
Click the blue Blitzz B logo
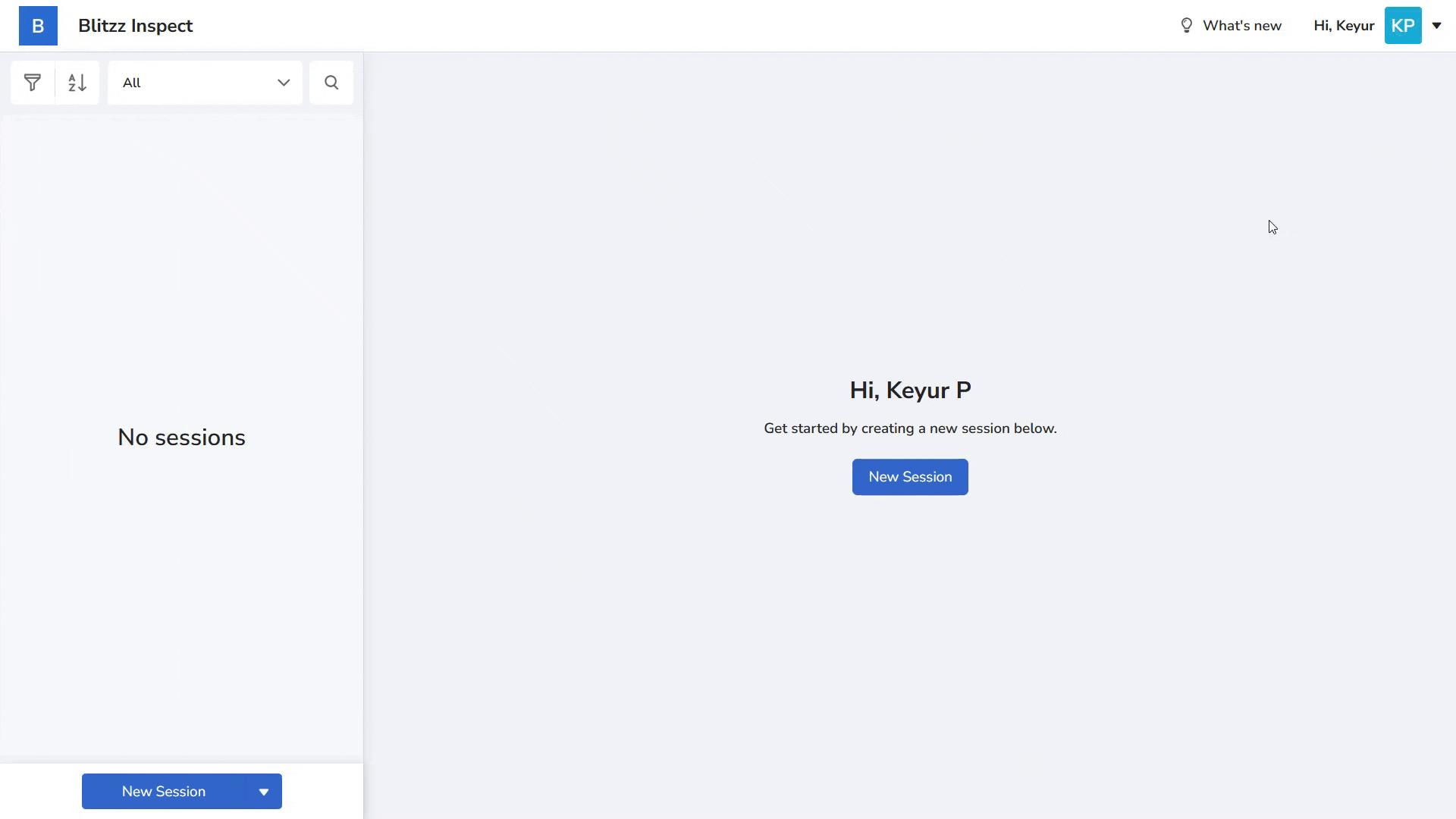(x=38, y=26)
